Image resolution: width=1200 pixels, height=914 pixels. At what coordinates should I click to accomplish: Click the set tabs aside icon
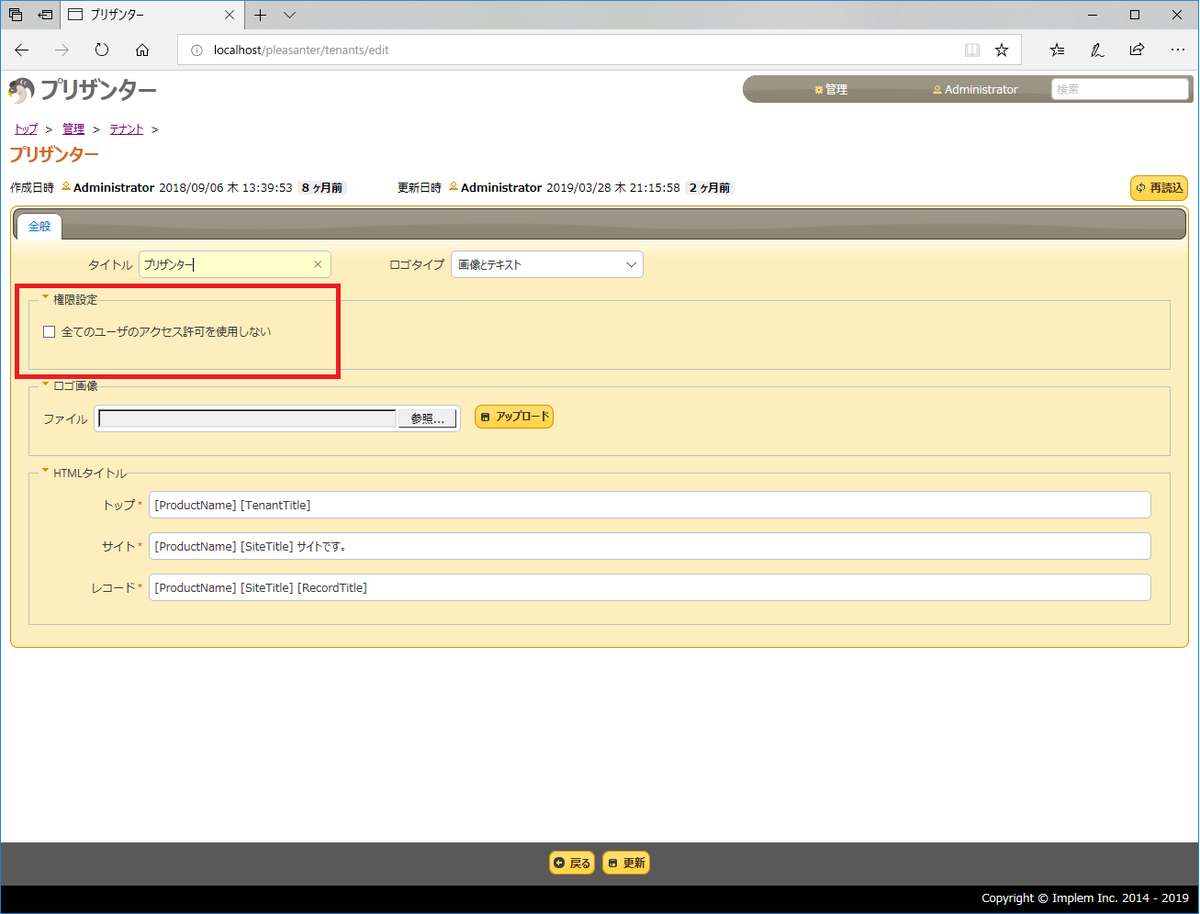pos(45,15)
